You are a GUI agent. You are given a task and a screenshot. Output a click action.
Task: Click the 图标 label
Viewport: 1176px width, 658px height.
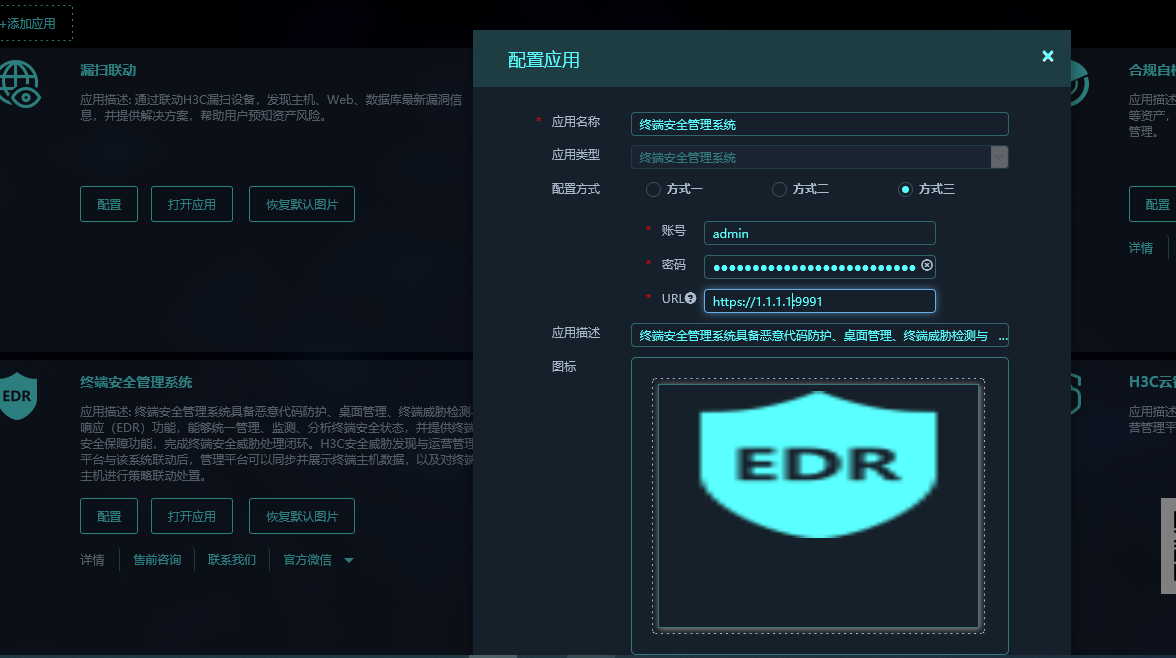point(564,366)
